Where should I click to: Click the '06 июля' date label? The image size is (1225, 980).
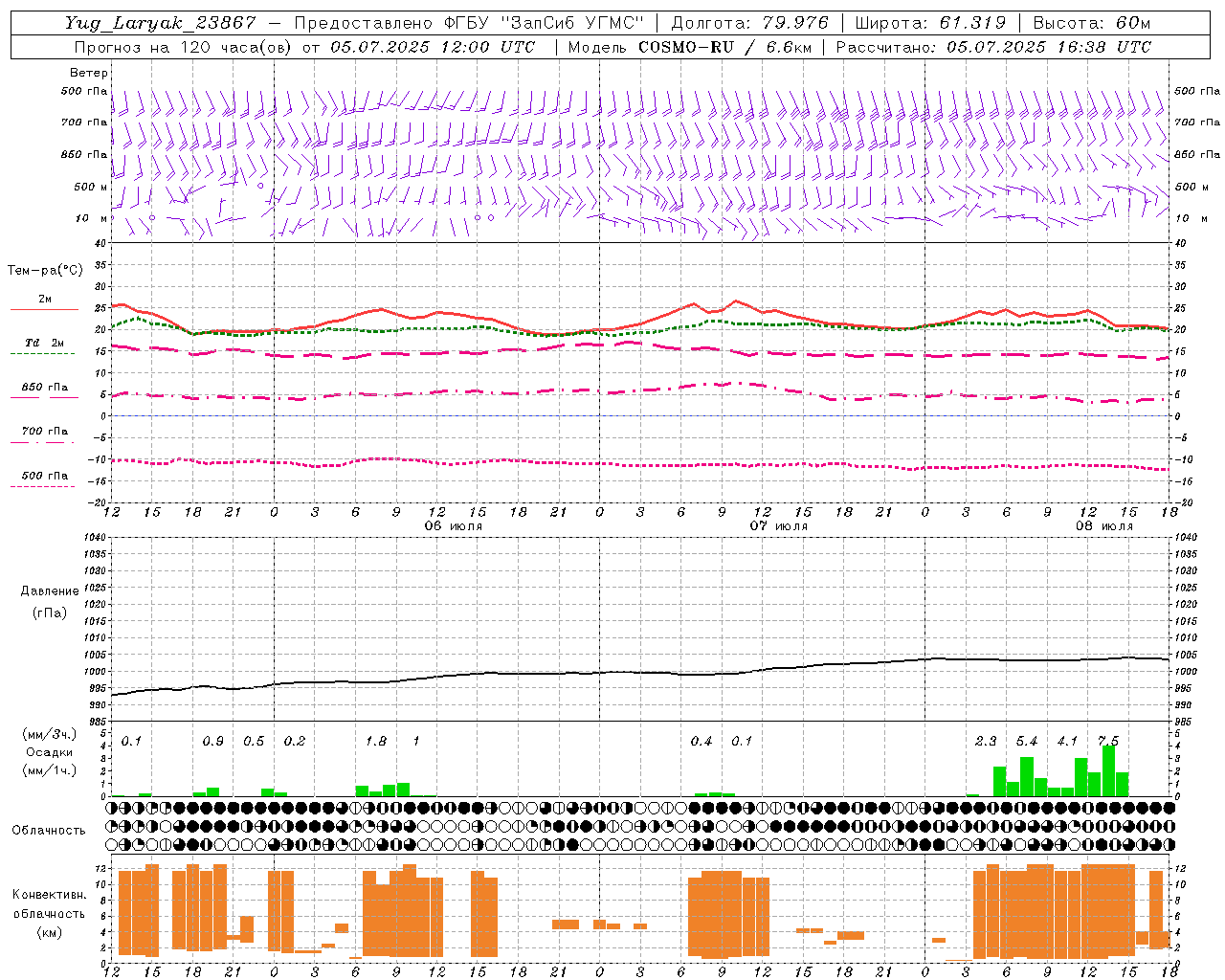tap(454, 526)
